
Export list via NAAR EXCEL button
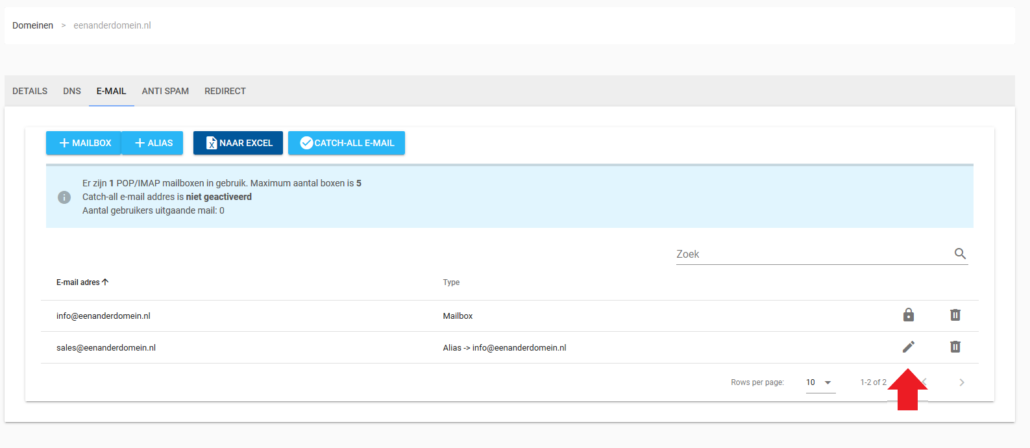pyautogui.click(x=238, y=143)
